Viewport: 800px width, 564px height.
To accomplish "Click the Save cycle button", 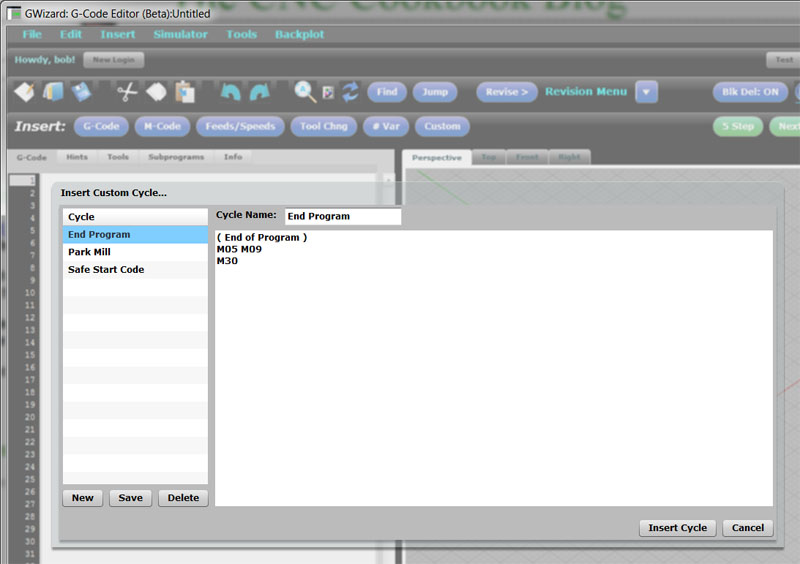I will pyautogui.click(x=131, y=498).
